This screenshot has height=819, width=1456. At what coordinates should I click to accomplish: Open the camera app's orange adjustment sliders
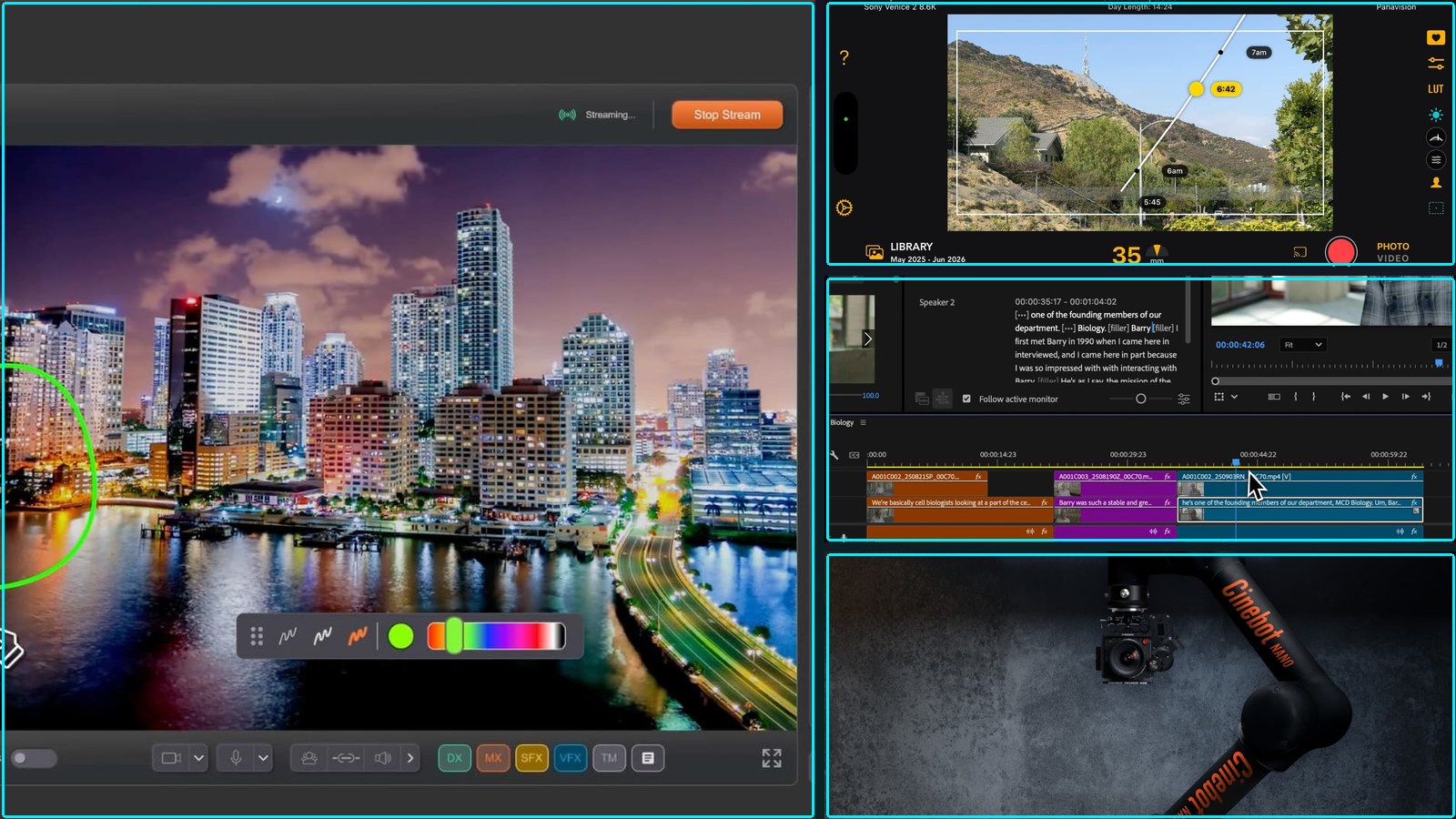(1436, 64)
